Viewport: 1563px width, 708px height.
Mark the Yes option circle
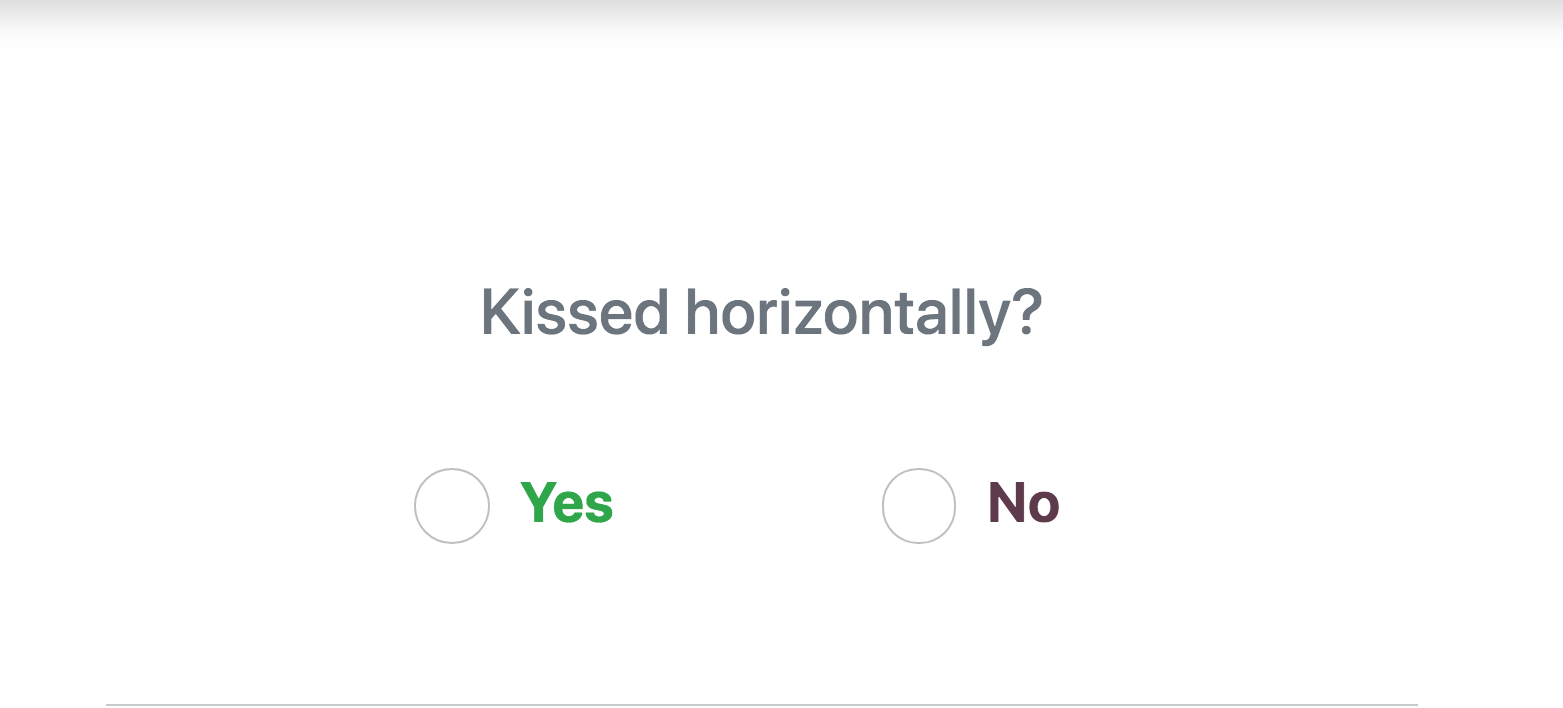(452, 506)
